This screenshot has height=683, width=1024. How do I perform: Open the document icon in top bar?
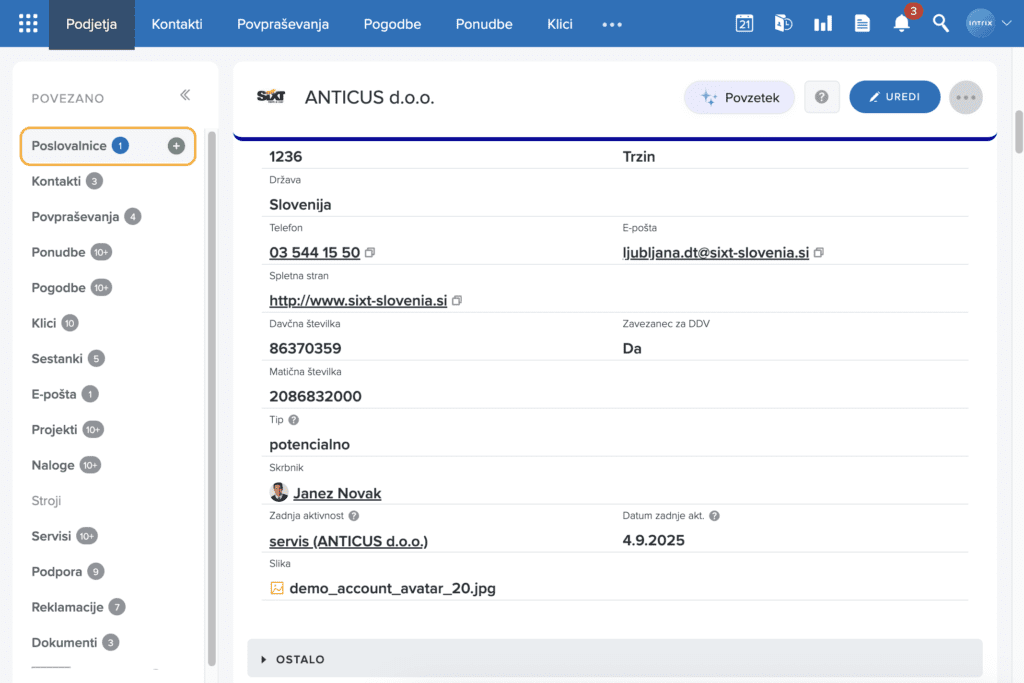click(862, 24)
